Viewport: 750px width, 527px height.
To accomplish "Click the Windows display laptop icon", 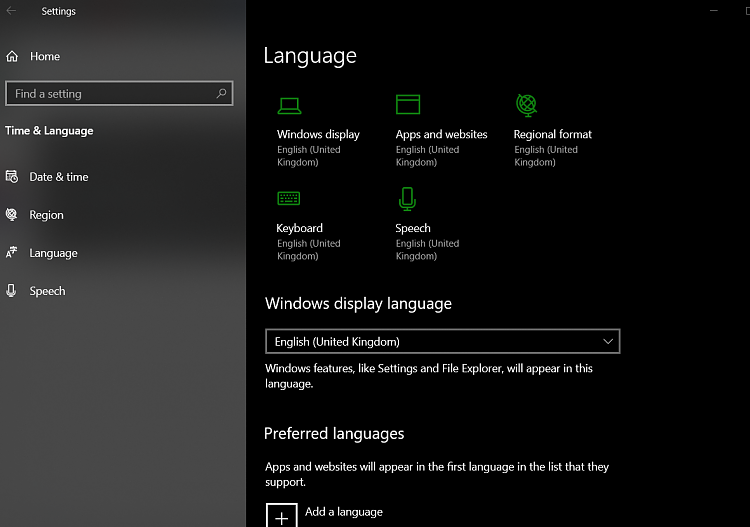I will click(289, 106).
